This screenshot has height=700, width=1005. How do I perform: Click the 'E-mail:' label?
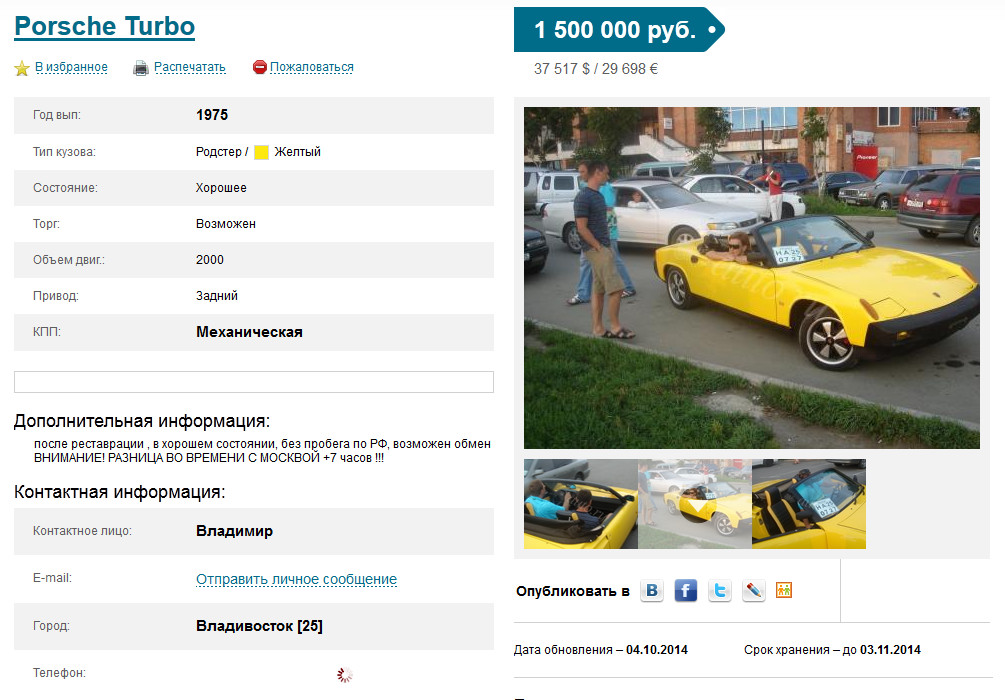click(x=53, y=578)
